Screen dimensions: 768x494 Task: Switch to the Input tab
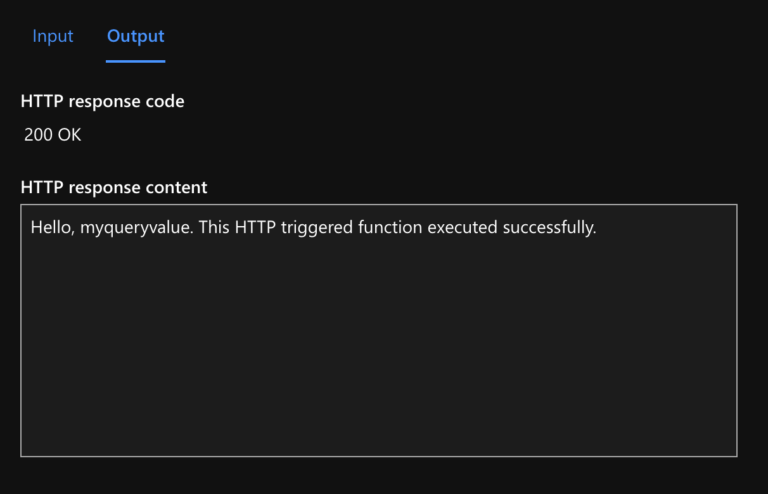tap(53, 36)
